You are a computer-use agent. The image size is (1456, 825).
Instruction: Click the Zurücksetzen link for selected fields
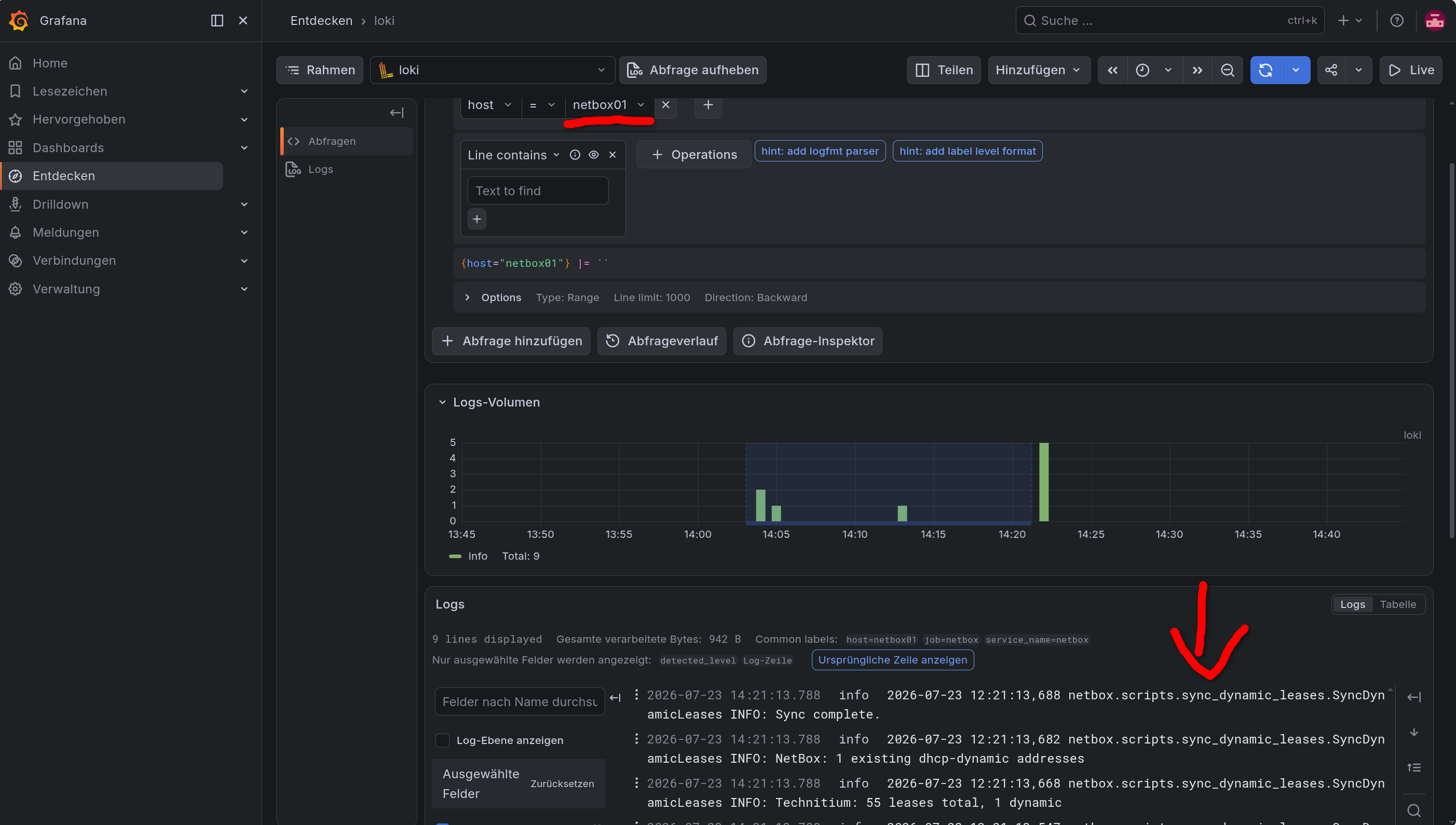coord(562,783)
